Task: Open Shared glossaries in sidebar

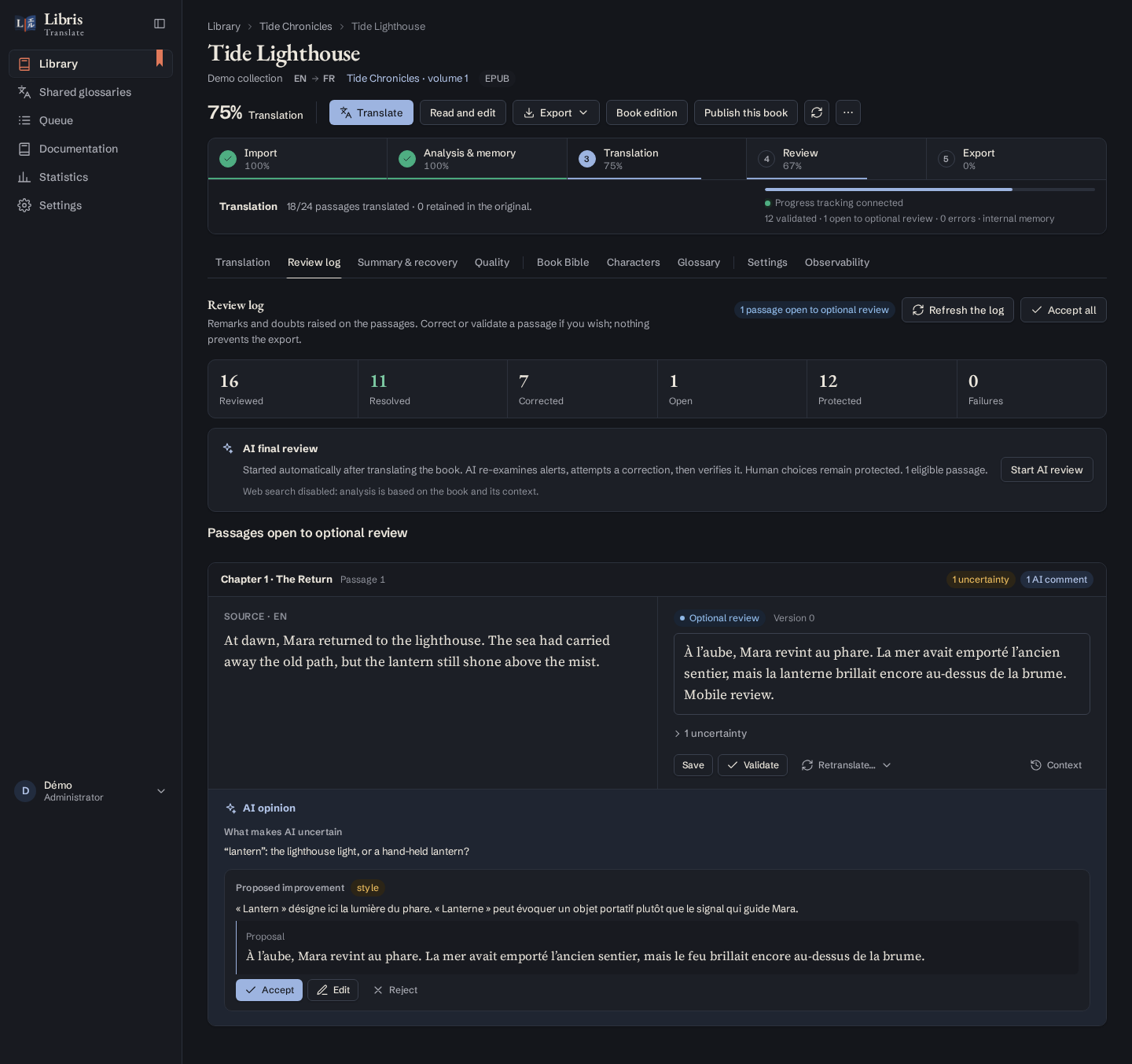Action: click(90, 92)
